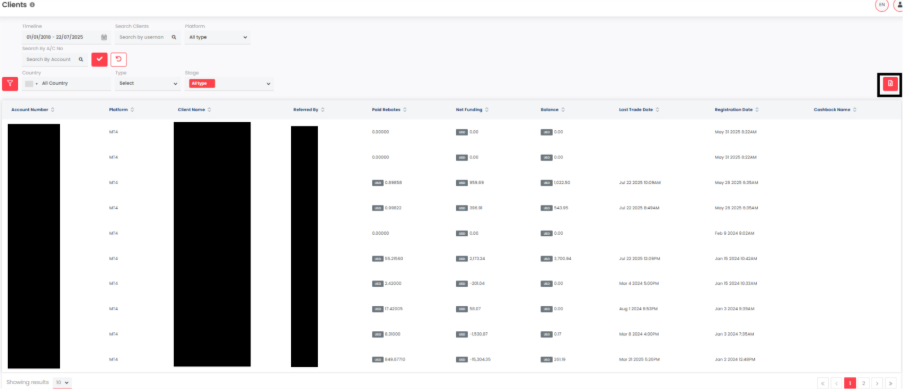Sort by Referred By column arrows
The height and width of the screenshot is (390, 903).
click(x=322, y=109)
